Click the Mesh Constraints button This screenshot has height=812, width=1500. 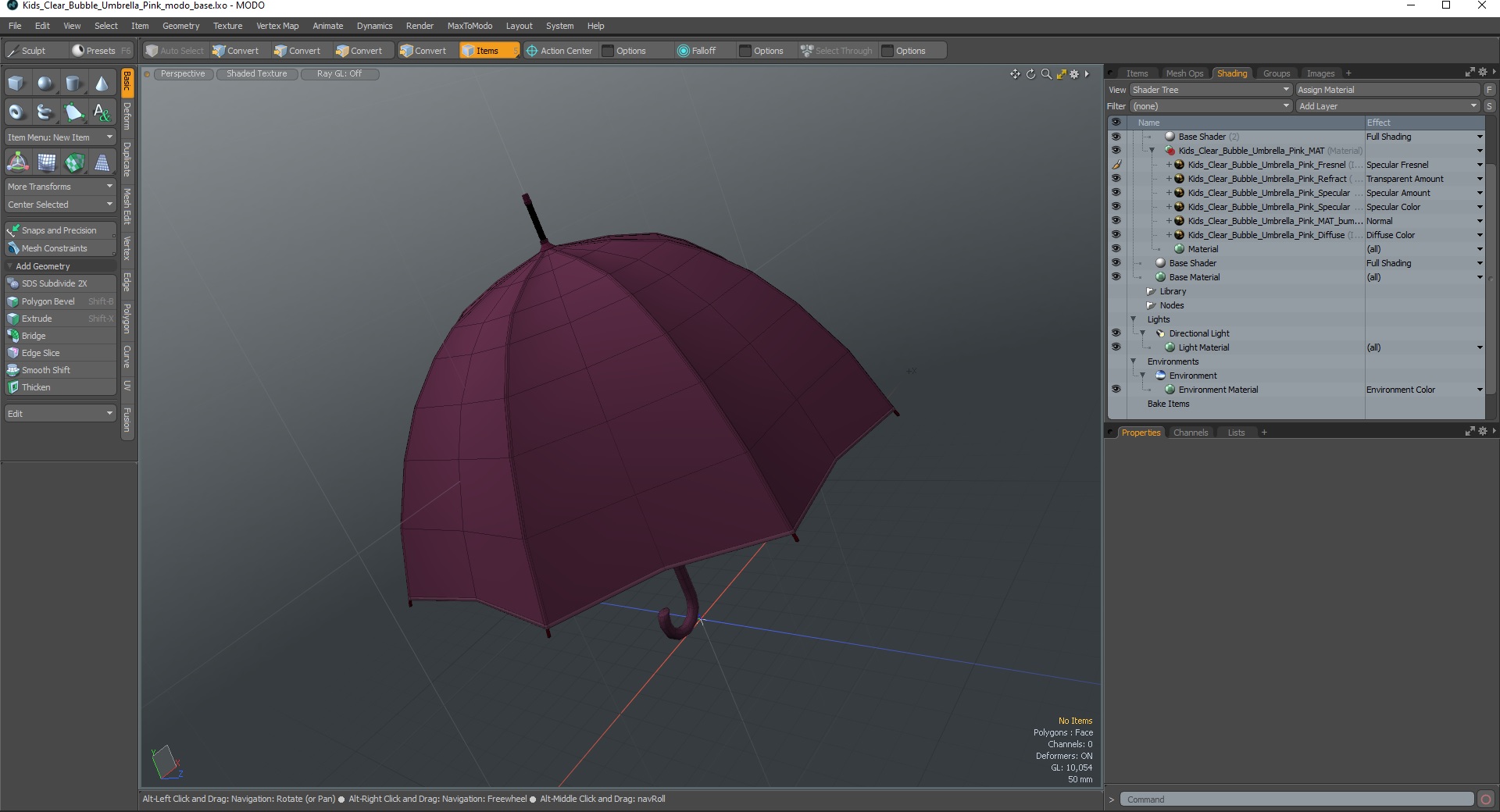(60, 248)
